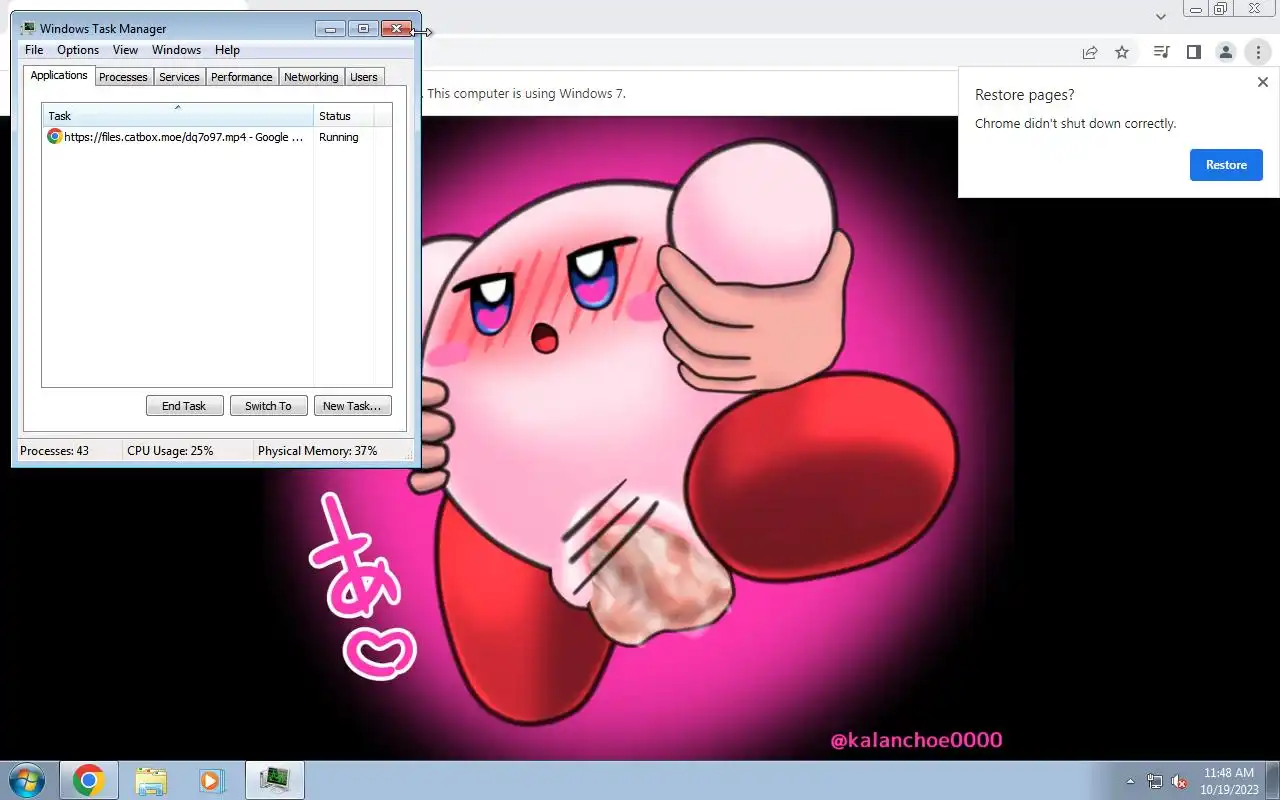Switch to the Performance tab
Image resolution: width=1280 pixels, height=800 pixels.
[241, 77]
